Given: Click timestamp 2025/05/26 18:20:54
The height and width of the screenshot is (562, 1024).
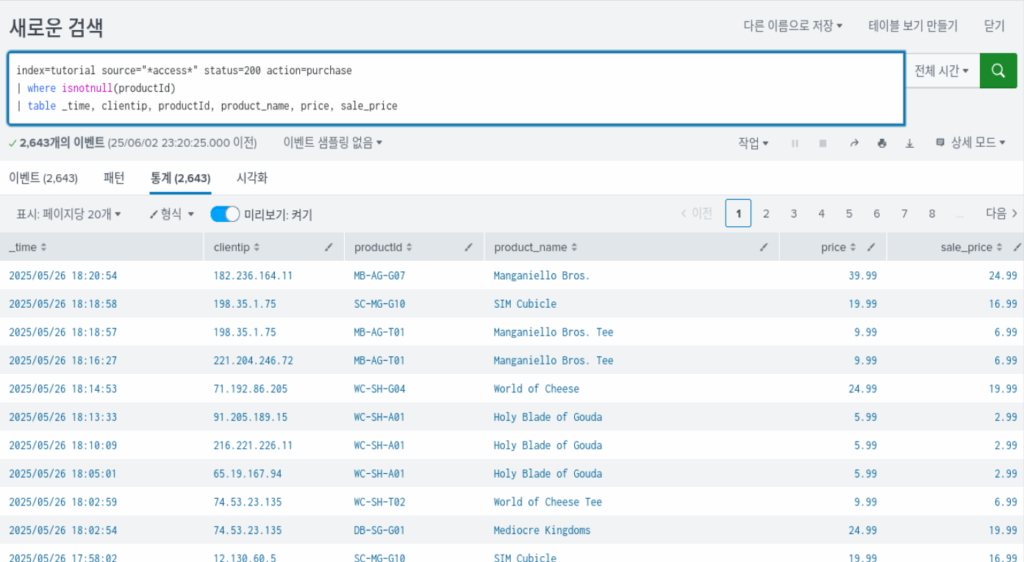Looking at the screenshot, I should tap(63, 275).
